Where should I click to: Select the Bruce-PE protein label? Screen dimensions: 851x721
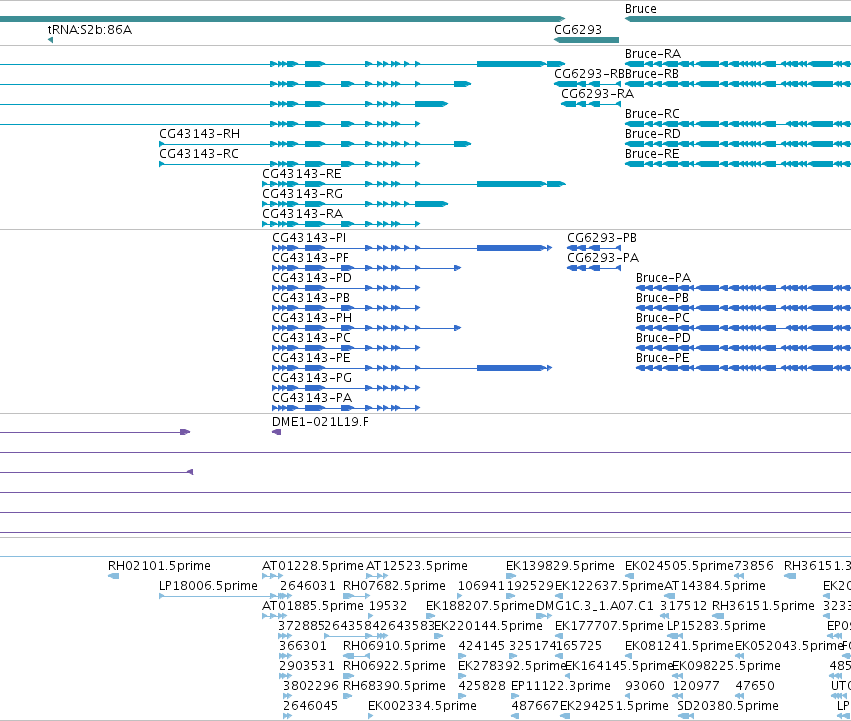click(663, 358)
